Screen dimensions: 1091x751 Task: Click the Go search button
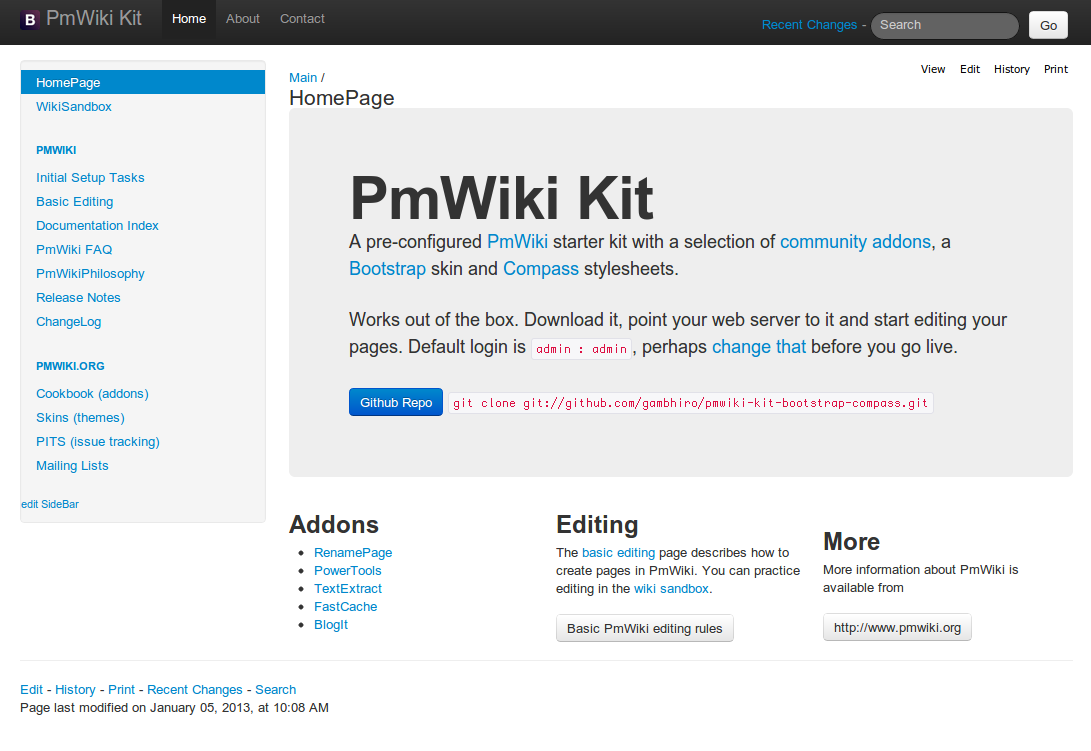click(1048, 25)
